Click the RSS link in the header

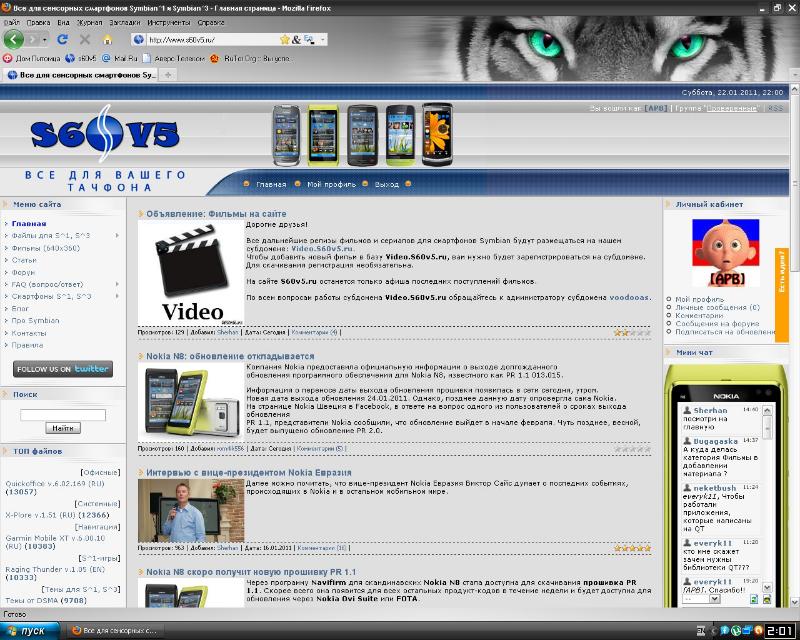coord(775,108)
